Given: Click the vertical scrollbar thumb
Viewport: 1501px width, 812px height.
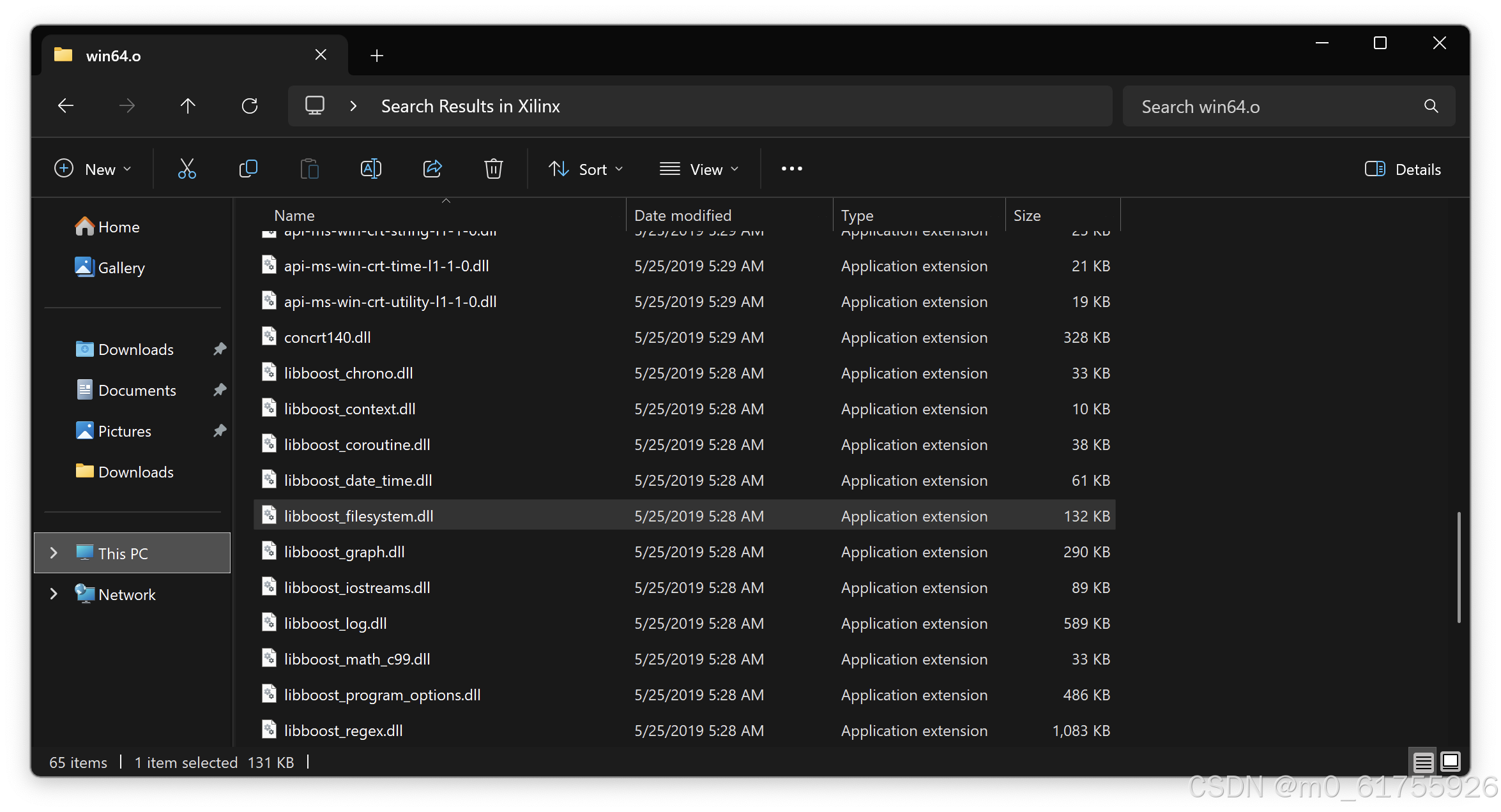Looking at the screenshot, I should (x=1458, y=566).
